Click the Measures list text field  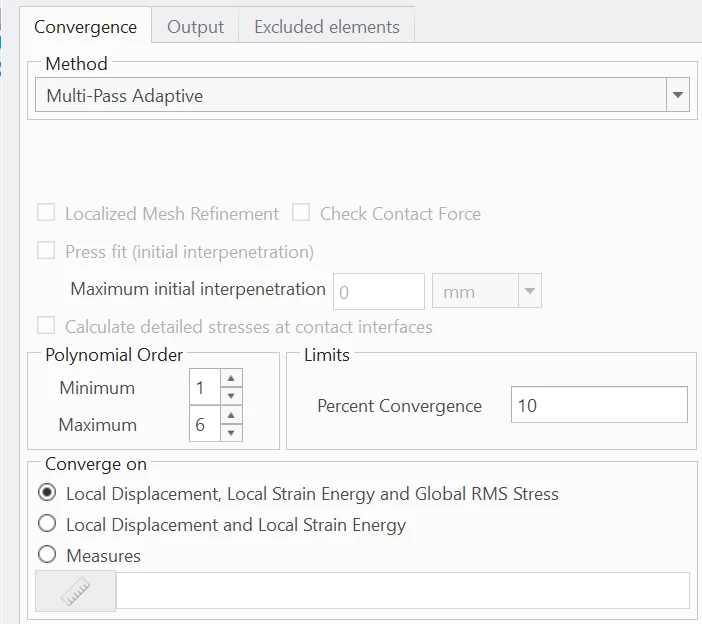pyautogui.click(x=402, y=590)
